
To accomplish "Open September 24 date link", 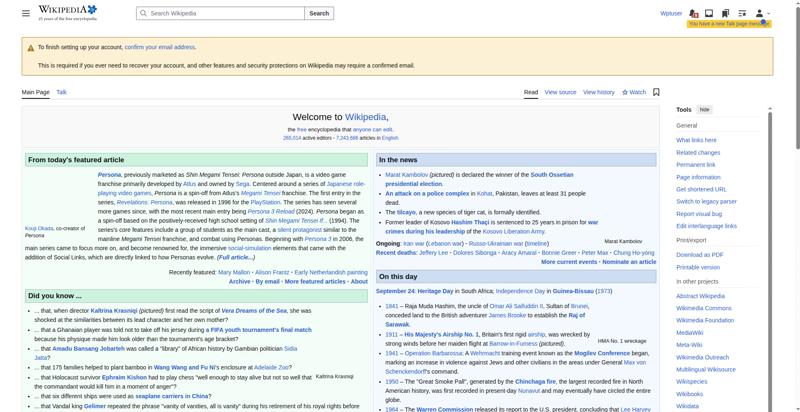I will pyautogui.click(x=395, y=291).
